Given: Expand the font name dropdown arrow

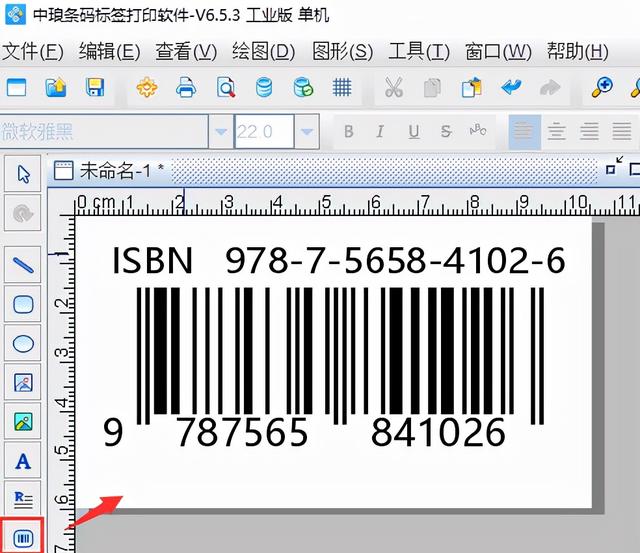Looking at the screenshot, I should 221,131.
